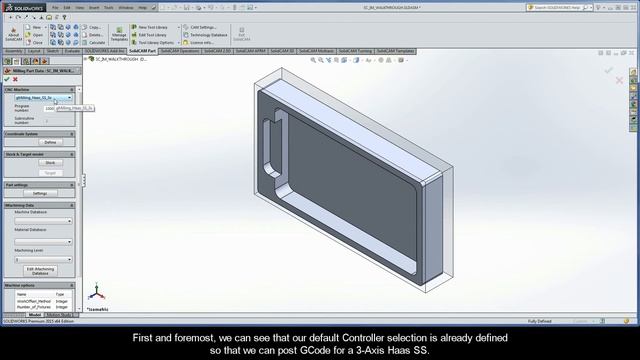The height and width of the screenshot is (360, 640).
Task: Click the Copy command in SolidCAM ribbon
Action: 91,27
